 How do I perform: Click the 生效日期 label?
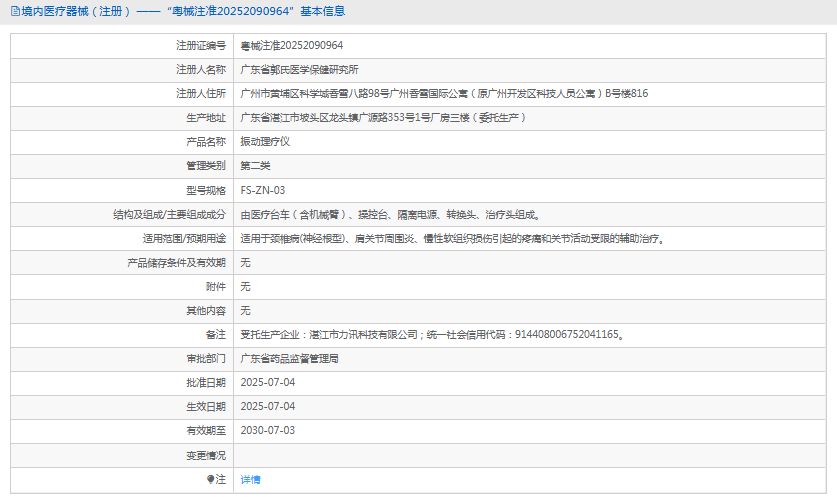(x=206, y=407)
